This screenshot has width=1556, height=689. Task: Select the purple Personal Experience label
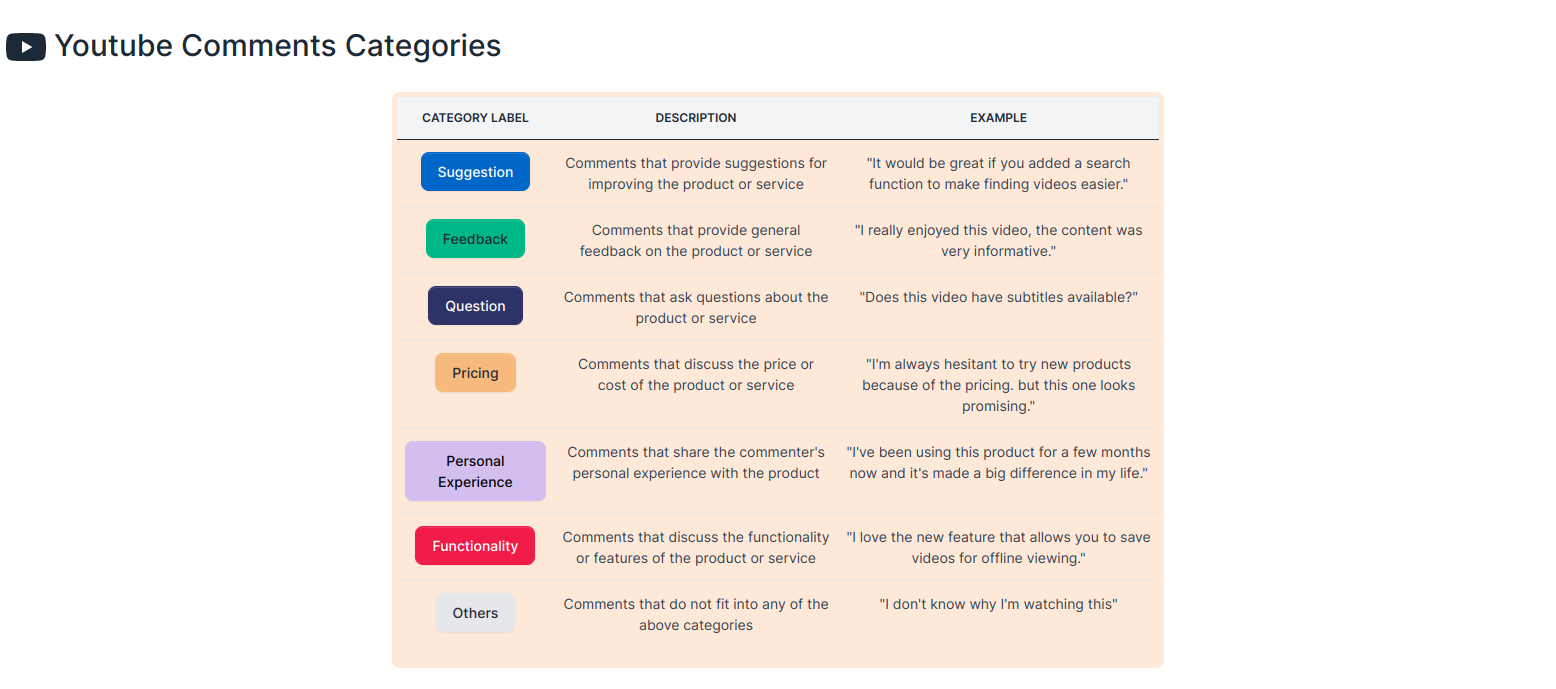click(475, 471)
